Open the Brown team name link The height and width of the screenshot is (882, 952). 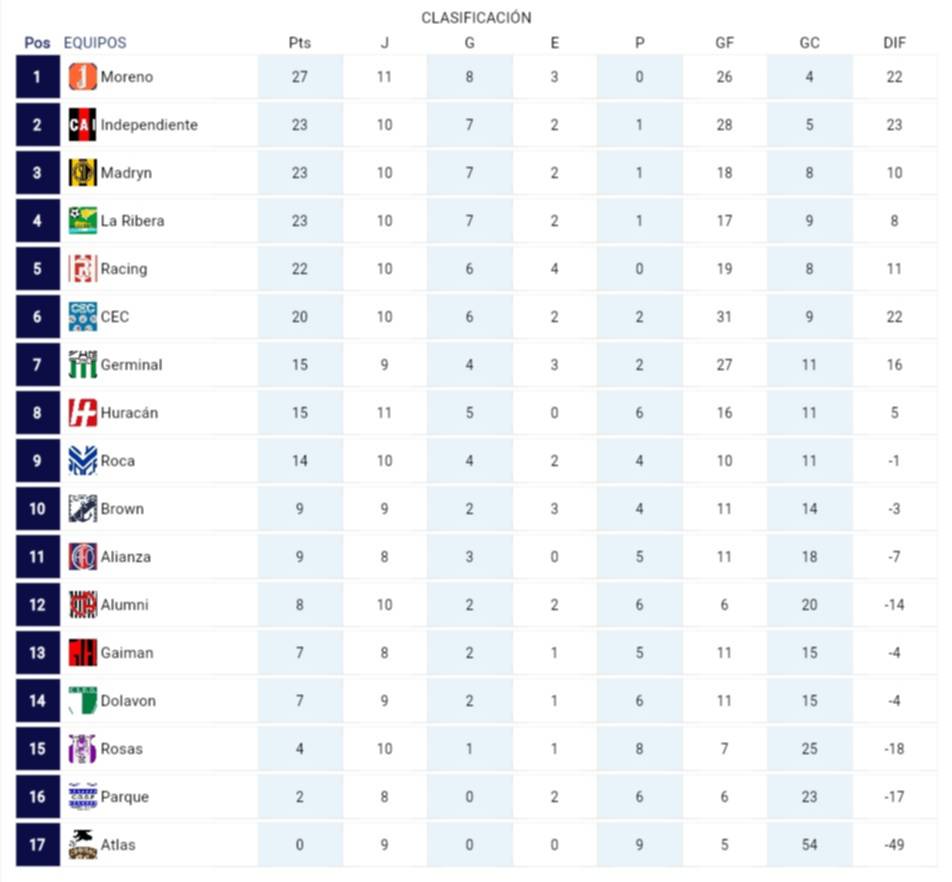click(122, 509)
